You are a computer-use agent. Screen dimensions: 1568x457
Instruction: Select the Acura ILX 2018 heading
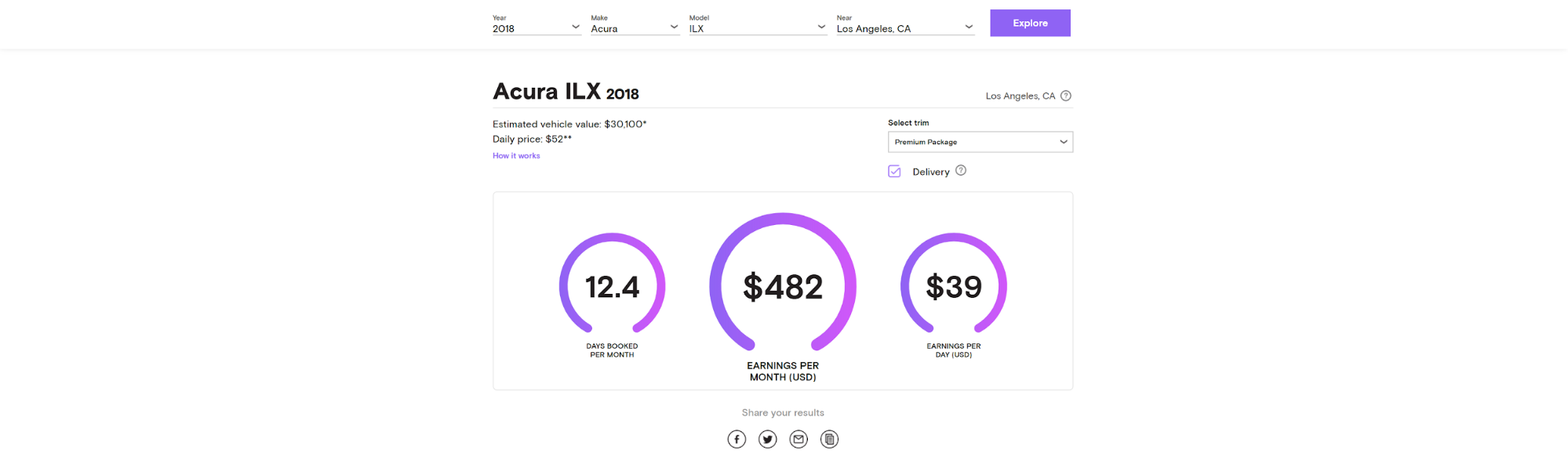point(566,92)
